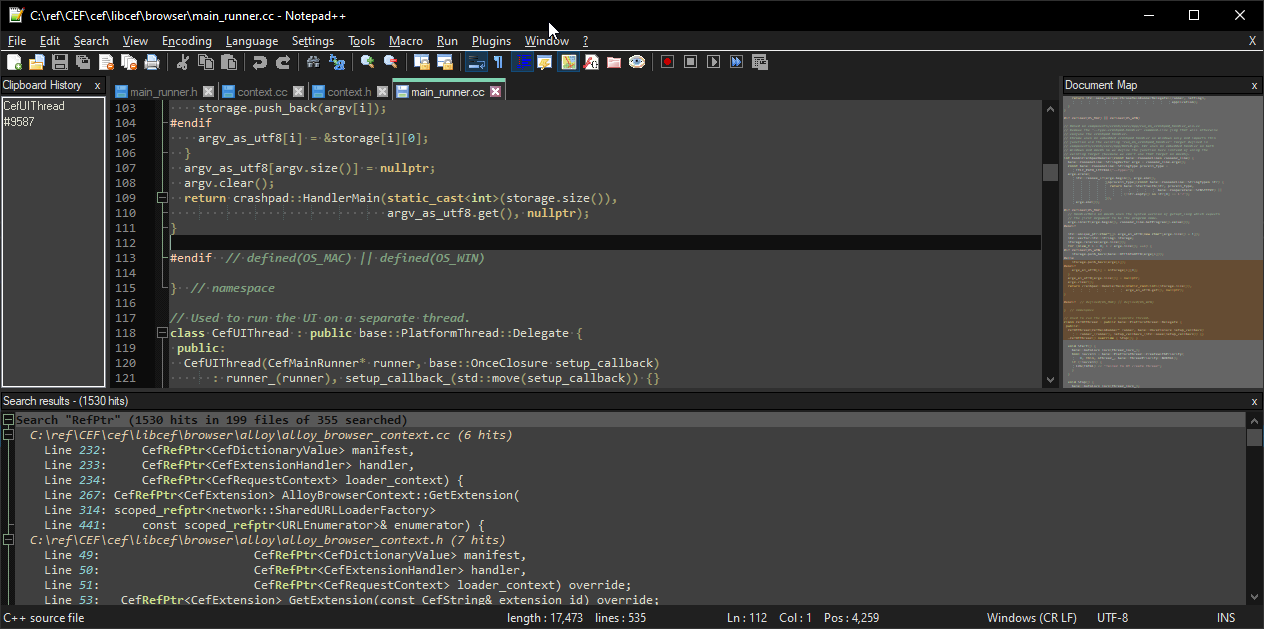Print the current file

click(x=151, y=62)
